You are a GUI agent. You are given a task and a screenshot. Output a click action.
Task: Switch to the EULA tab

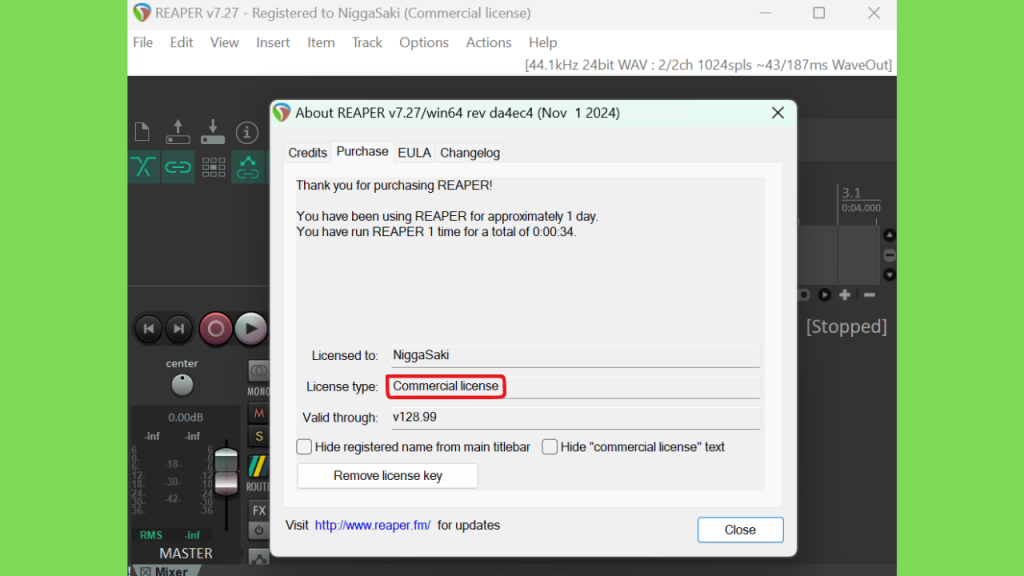(x=414, y=153)
